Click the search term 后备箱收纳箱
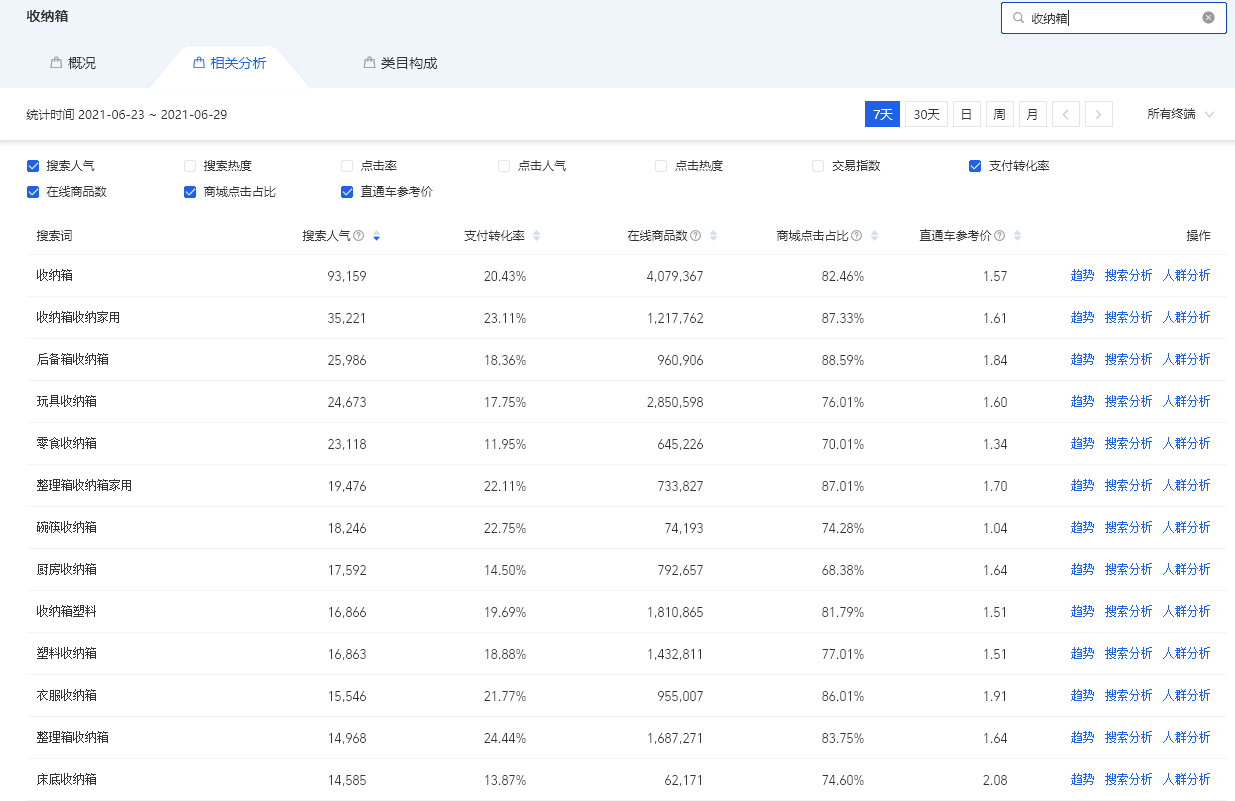Viewport: 1235px width, 801px height. (72, 360)
